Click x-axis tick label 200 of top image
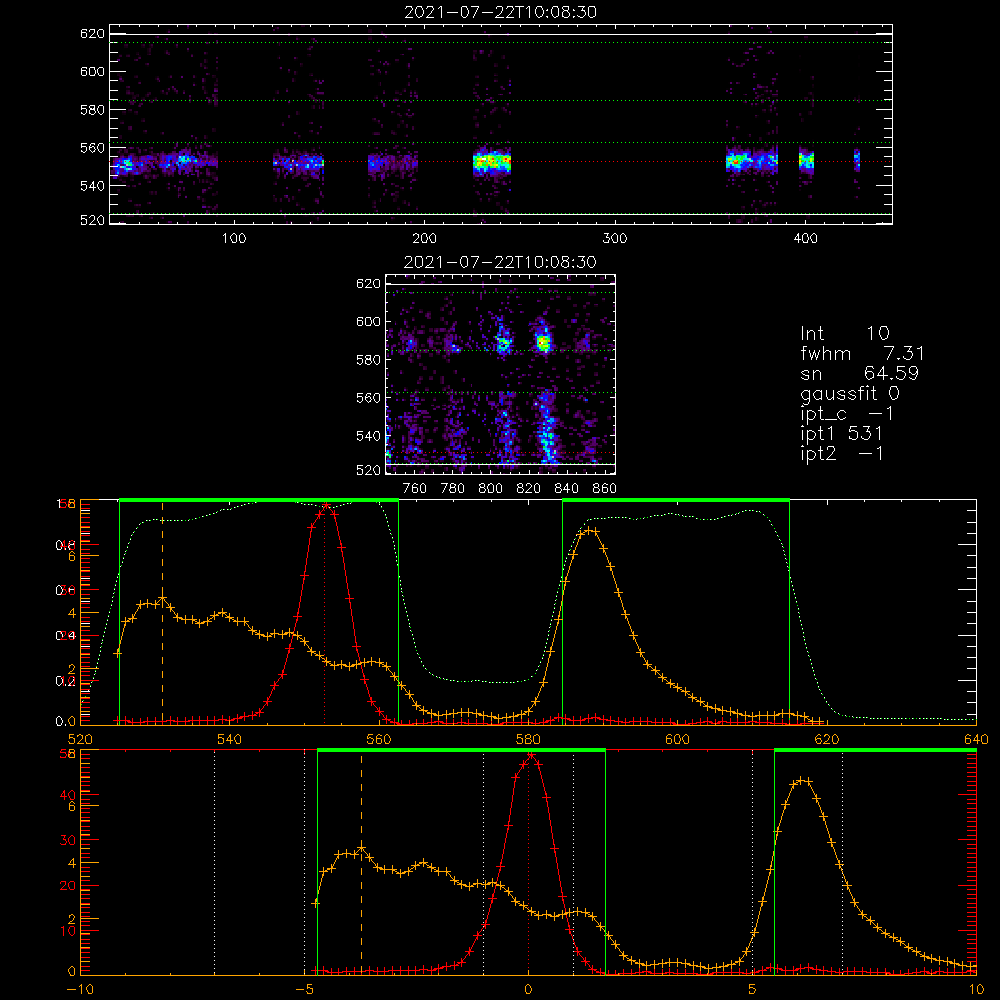Viewport: 1000px width, 1000px height. pos(424,239)
